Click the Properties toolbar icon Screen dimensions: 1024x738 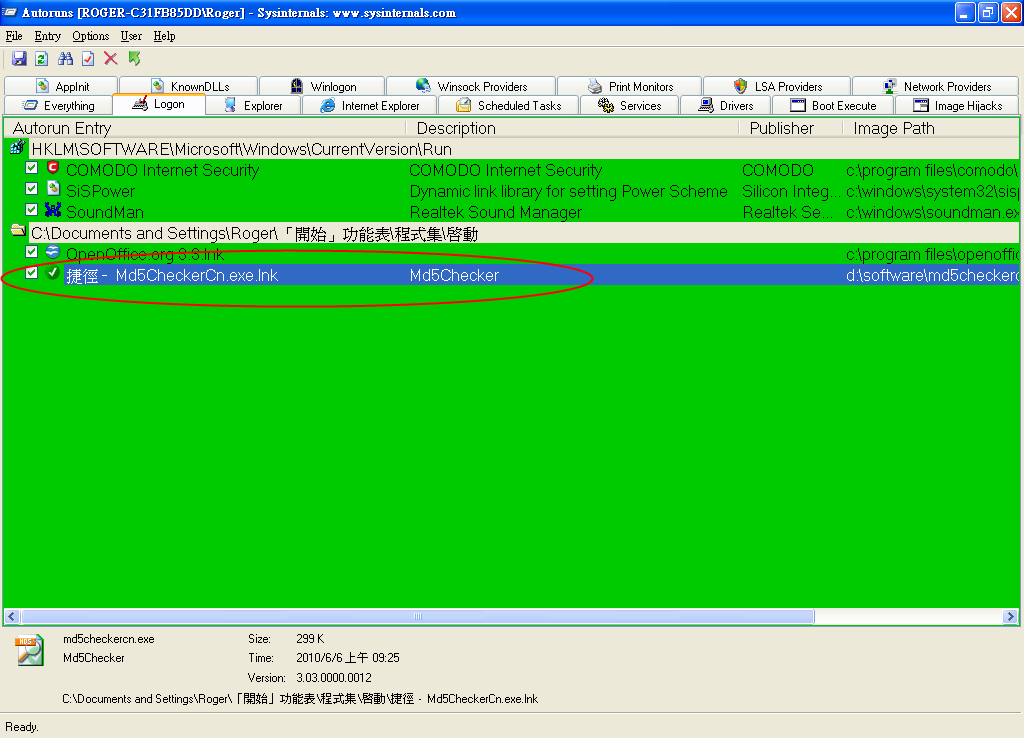pyautogui.click(x=88, y=59)
